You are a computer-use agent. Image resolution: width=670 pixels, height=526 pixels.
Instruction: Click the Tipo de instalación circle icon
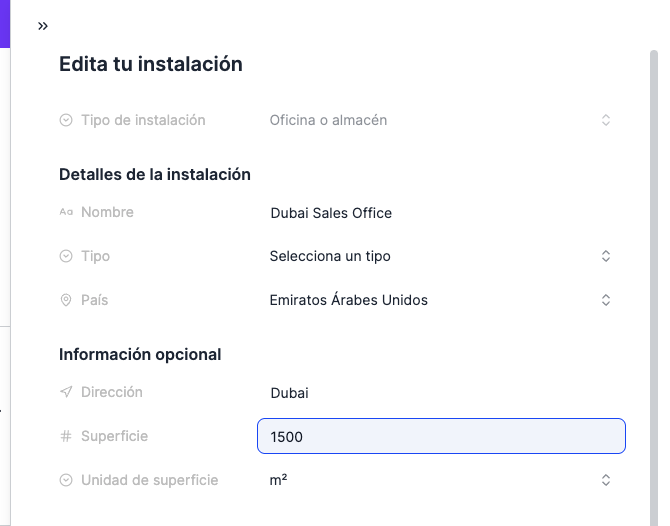[66, 120]
